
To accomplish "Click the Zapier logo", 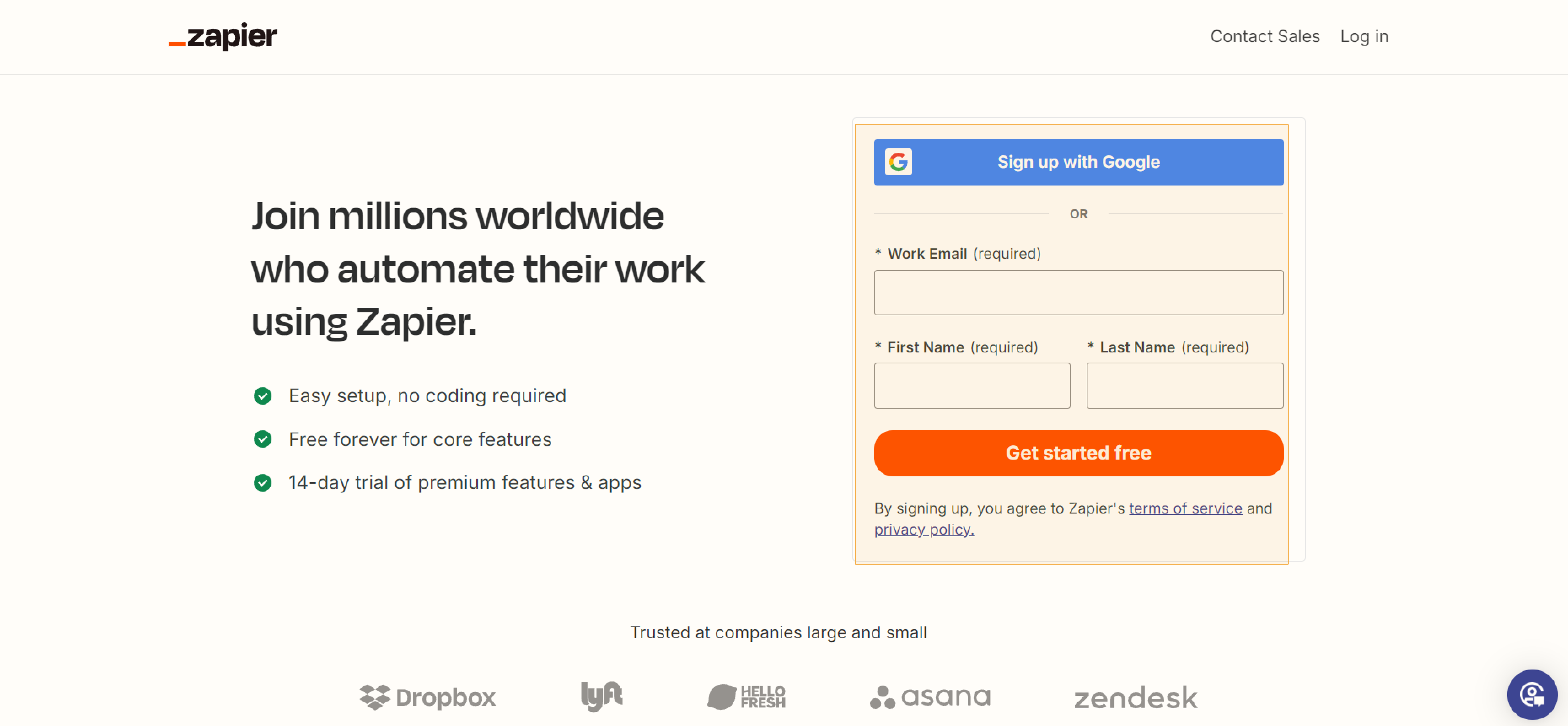I will pyautogui.click(x=223, y=36).
